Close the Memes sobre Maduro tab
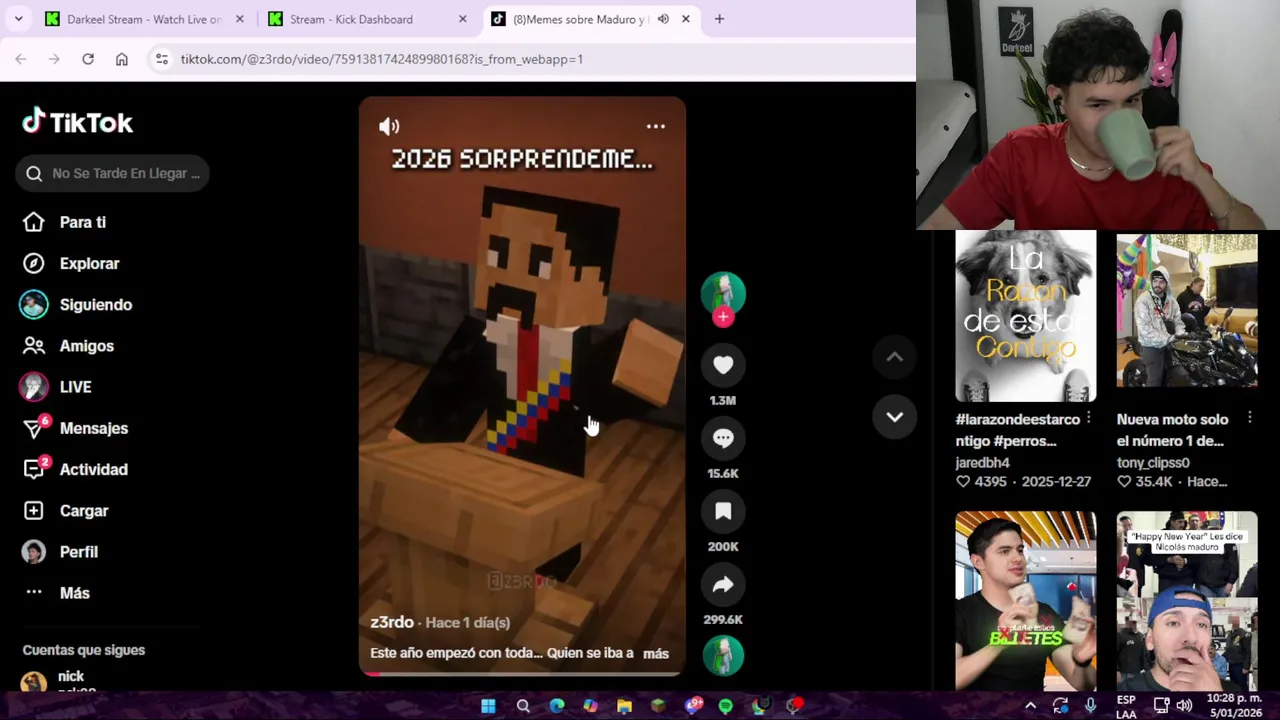Viewport: 1280px width, 720px height. coord(686,19)
